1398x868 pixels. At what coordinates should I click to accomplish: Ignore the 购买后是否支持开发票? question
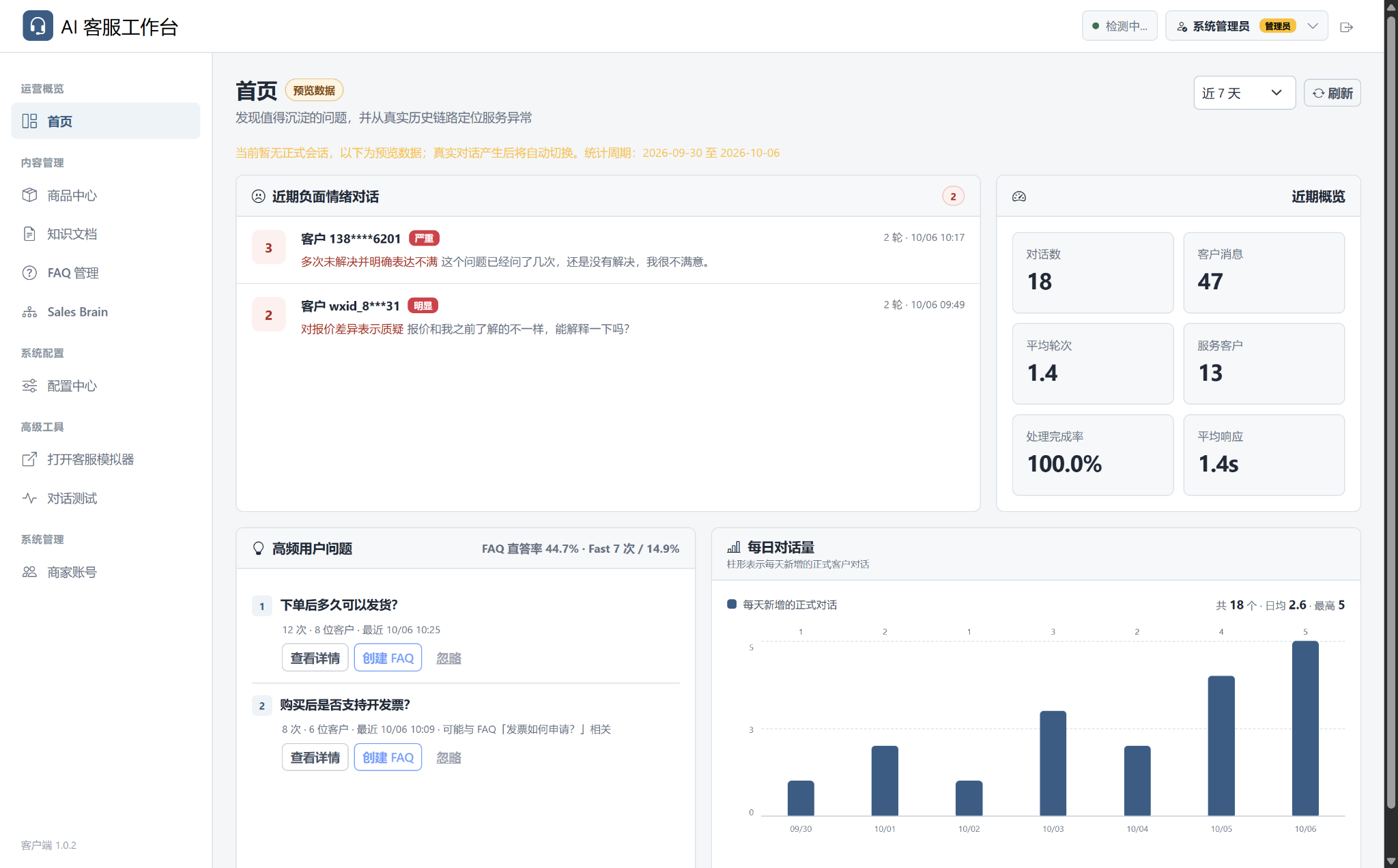tap(448, 758)
